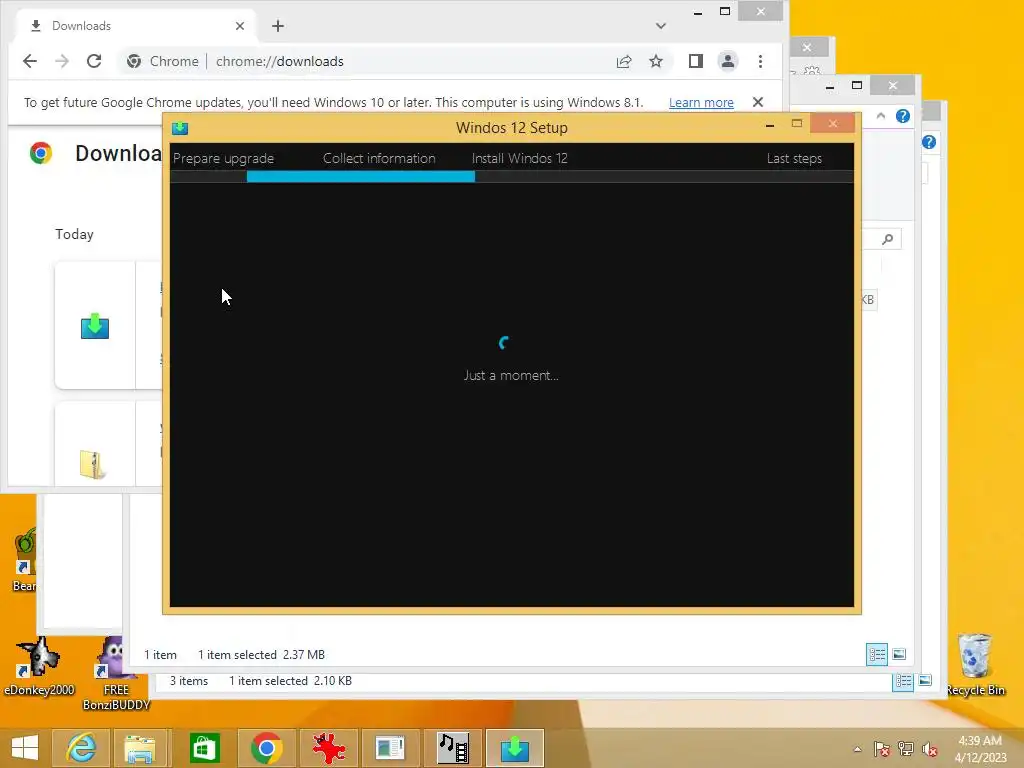Open Chrome side panel icon
This screenshot has width=1024, height=768.
[x=696, y=61]
